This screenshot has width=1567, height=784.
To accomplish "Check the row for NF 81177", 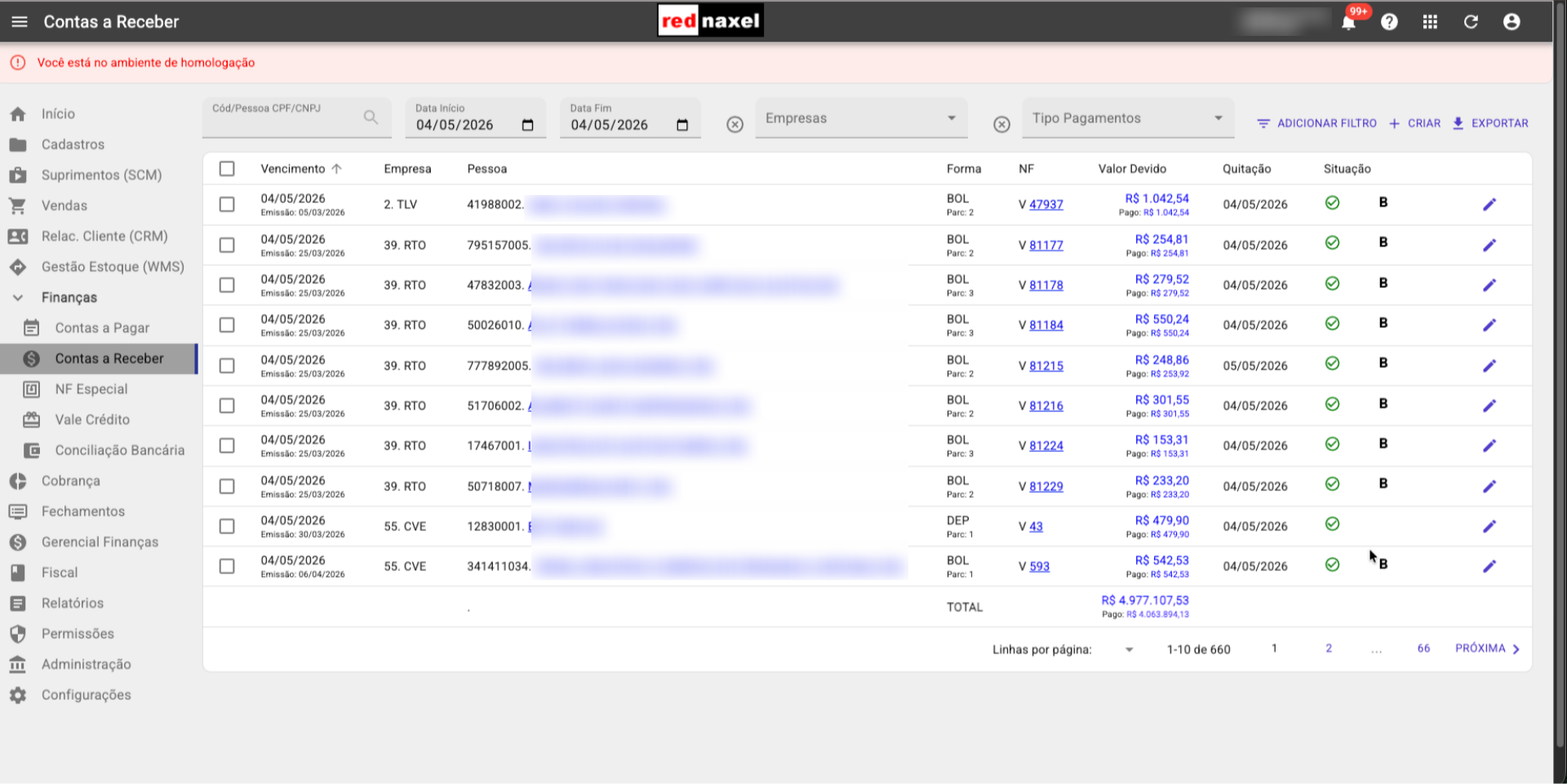I will coord(227,245).
